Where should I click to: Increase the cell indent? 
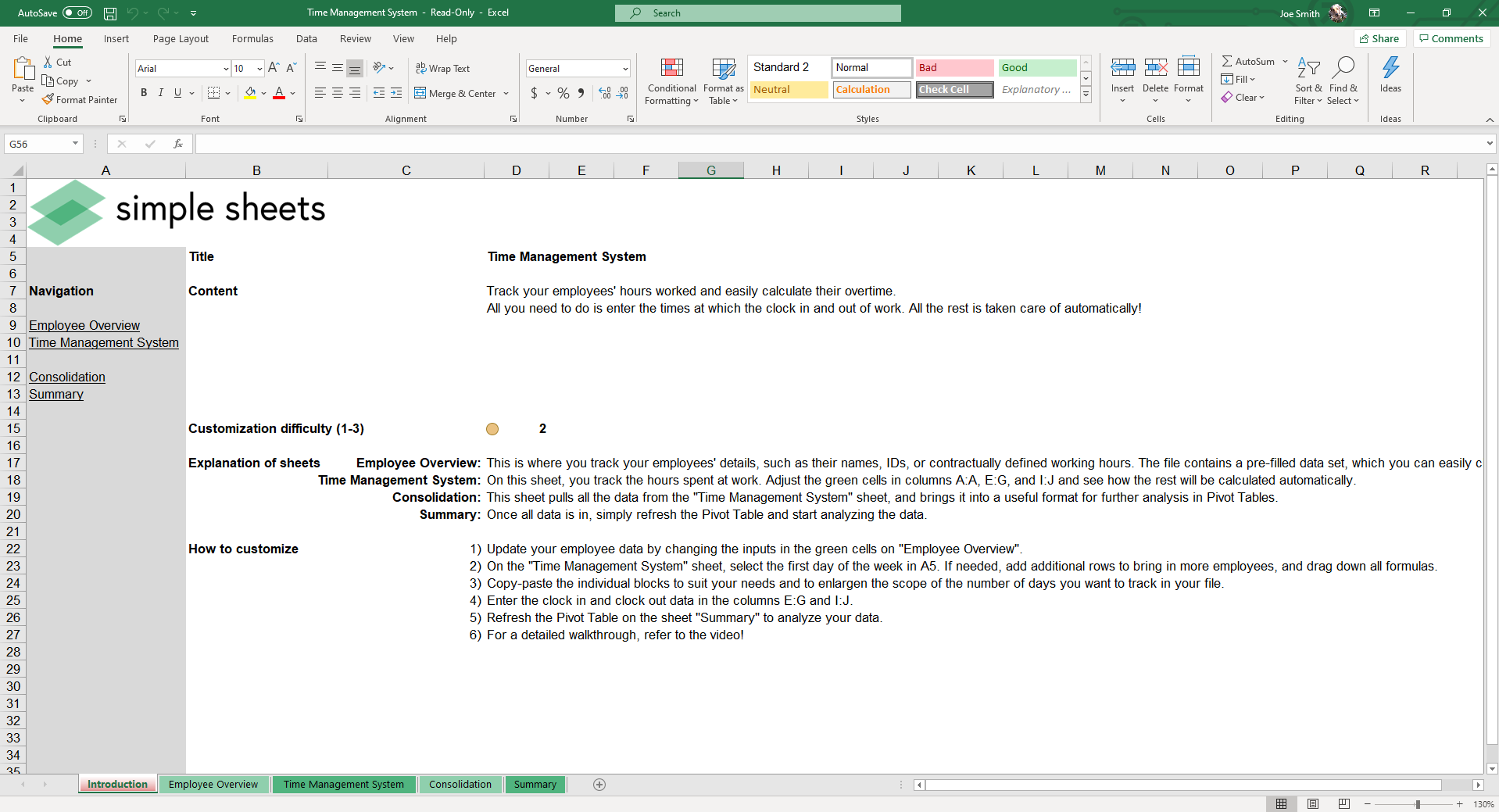point(396,93)
